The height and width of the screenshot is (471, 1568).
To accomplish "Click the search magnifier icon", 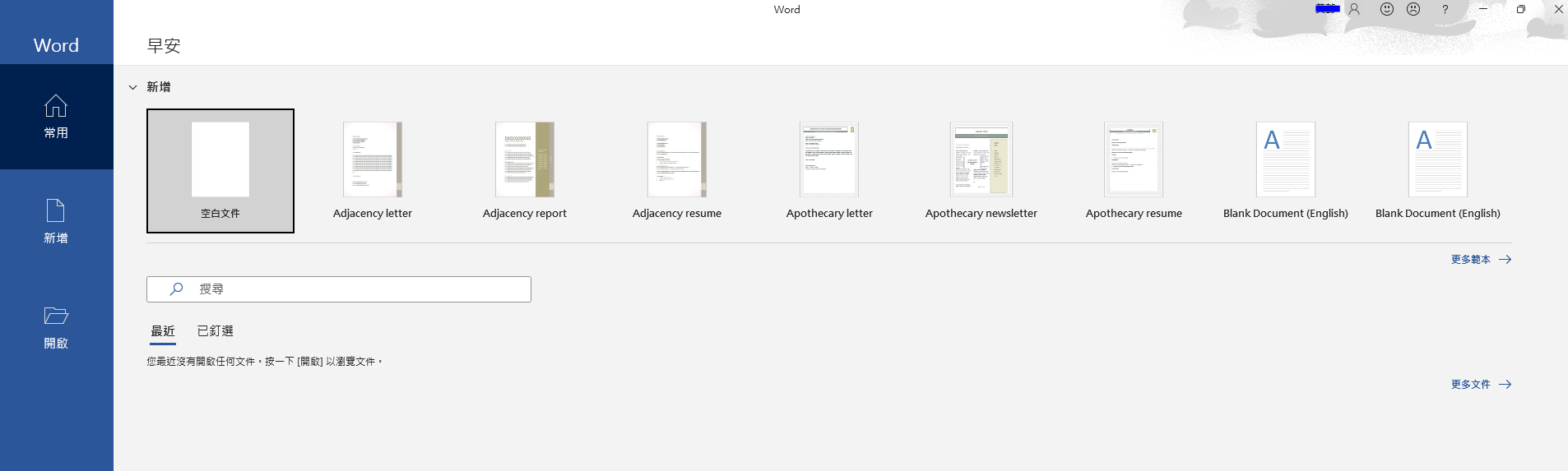I will (x=176, y=289).
